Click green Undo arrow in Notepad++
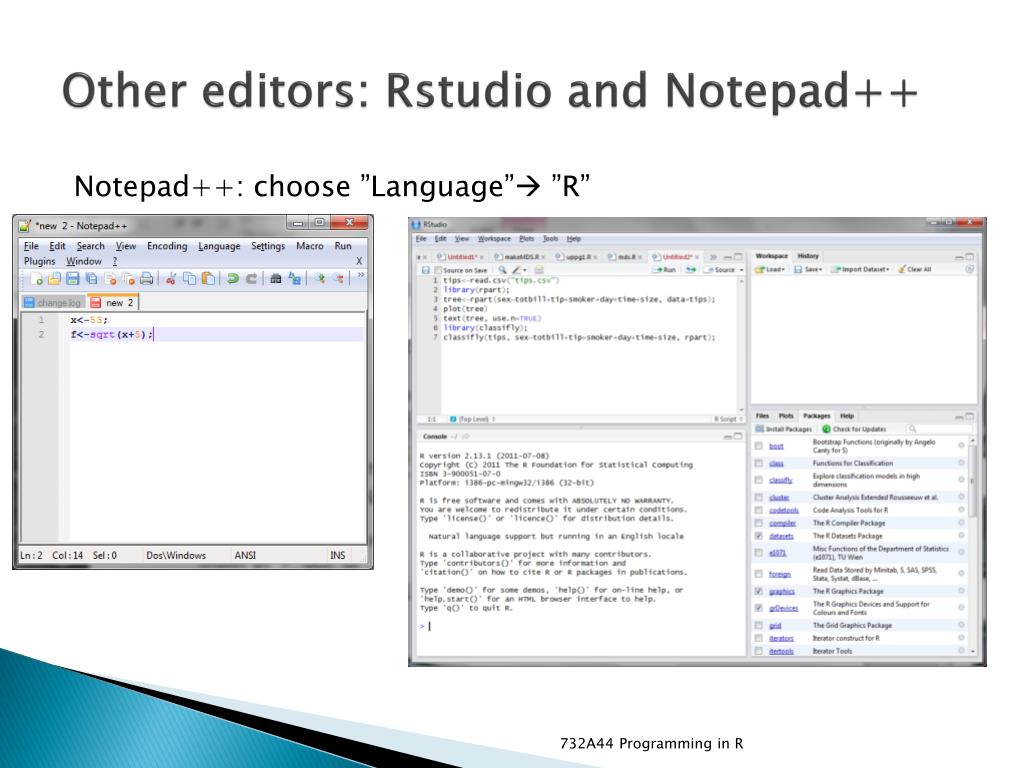 (232, 280)
